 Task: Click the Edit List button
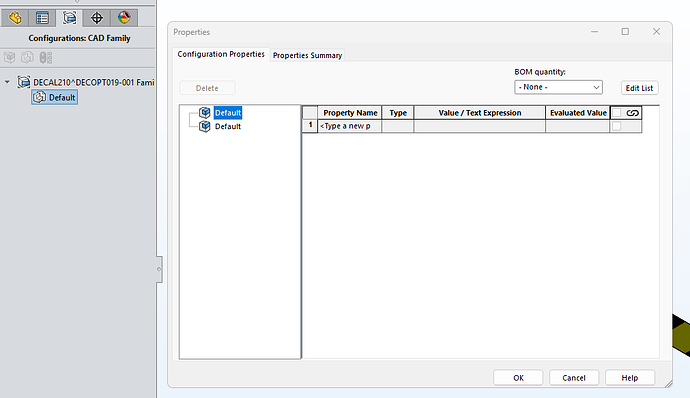click(639, 88)
